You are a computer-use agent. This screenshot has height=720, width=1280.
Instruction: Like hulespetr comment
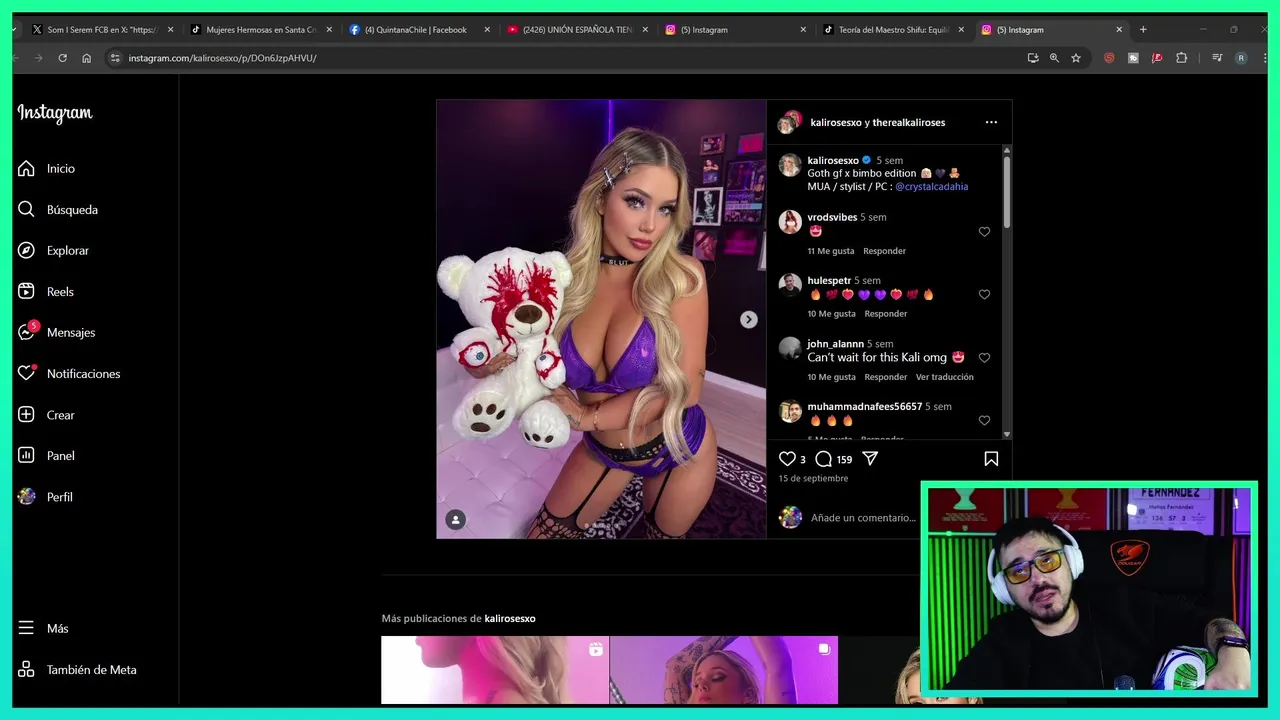tap(984, 295)
